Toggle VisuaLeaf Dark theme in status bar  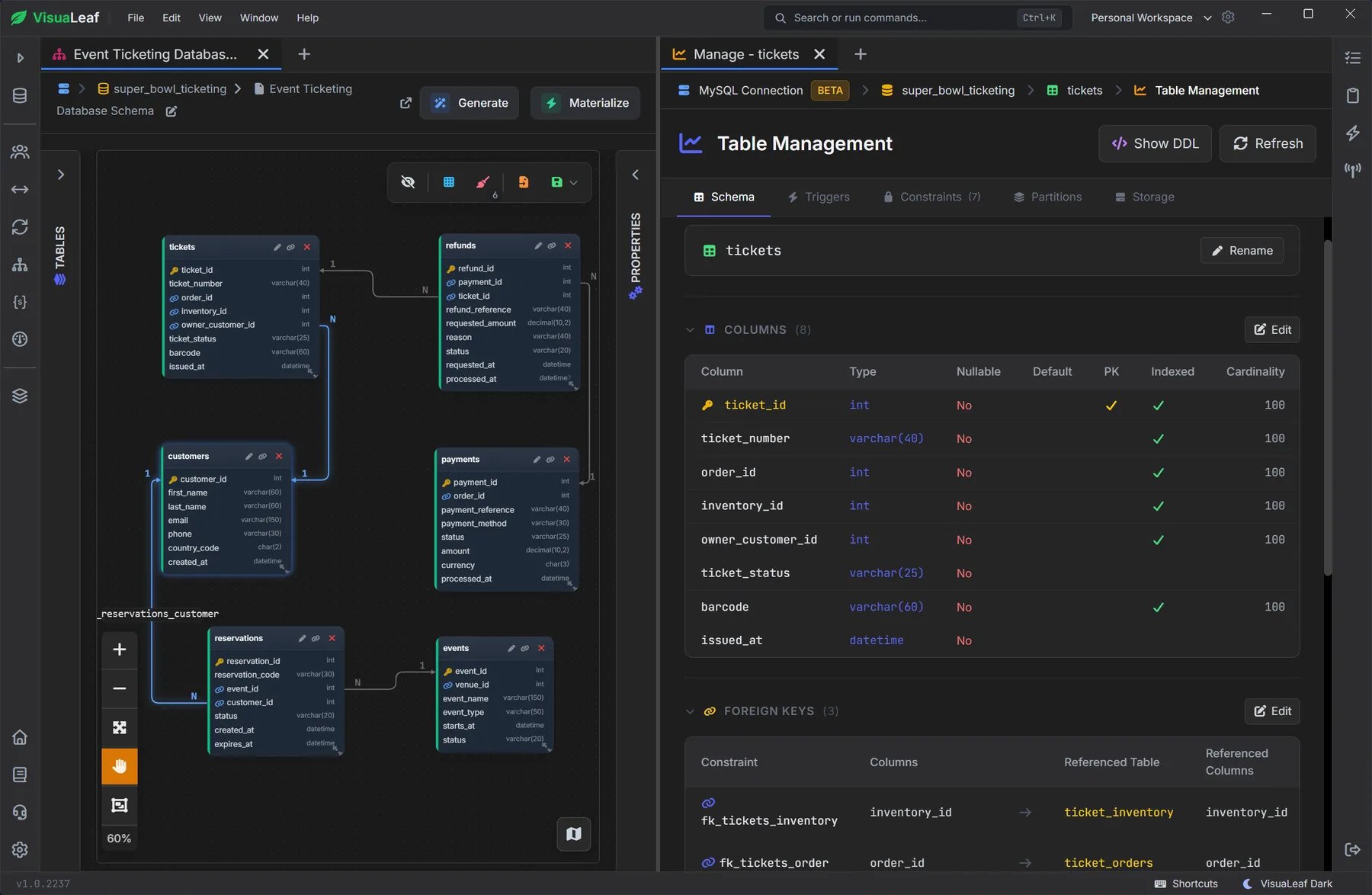click(1287, 884)
